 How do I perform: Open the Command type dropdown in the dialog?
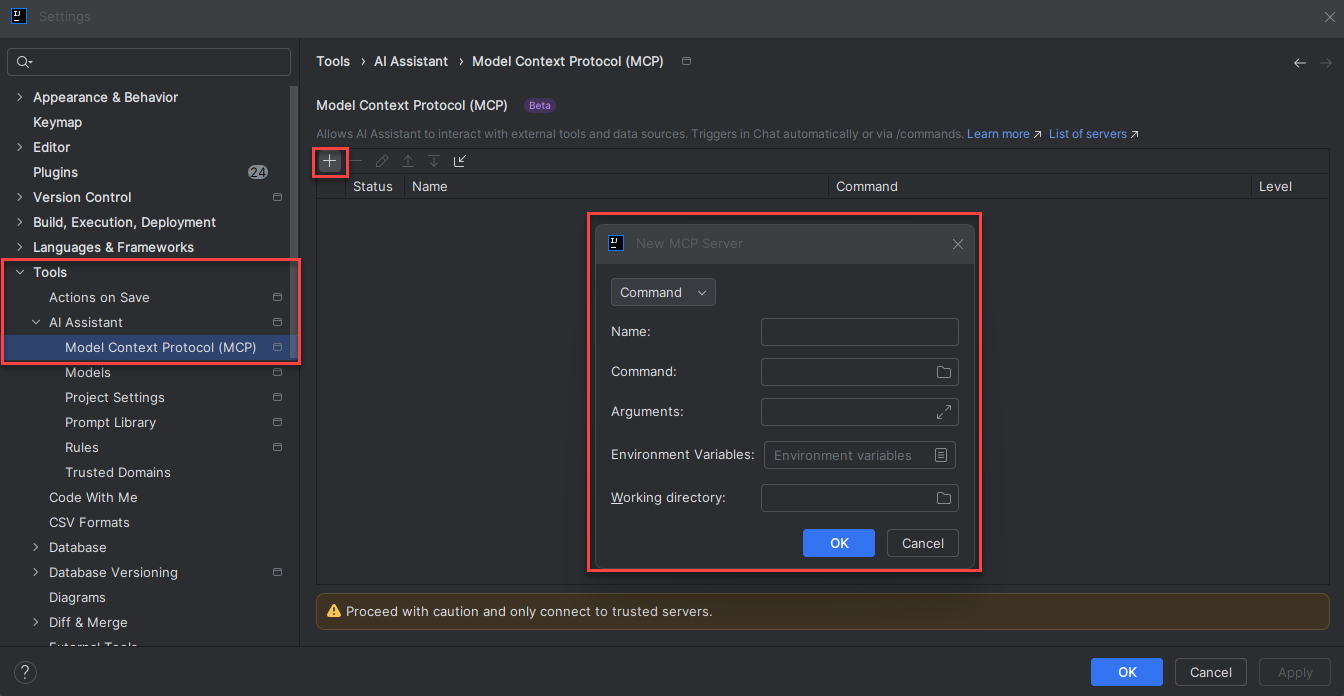pos(662,291)
